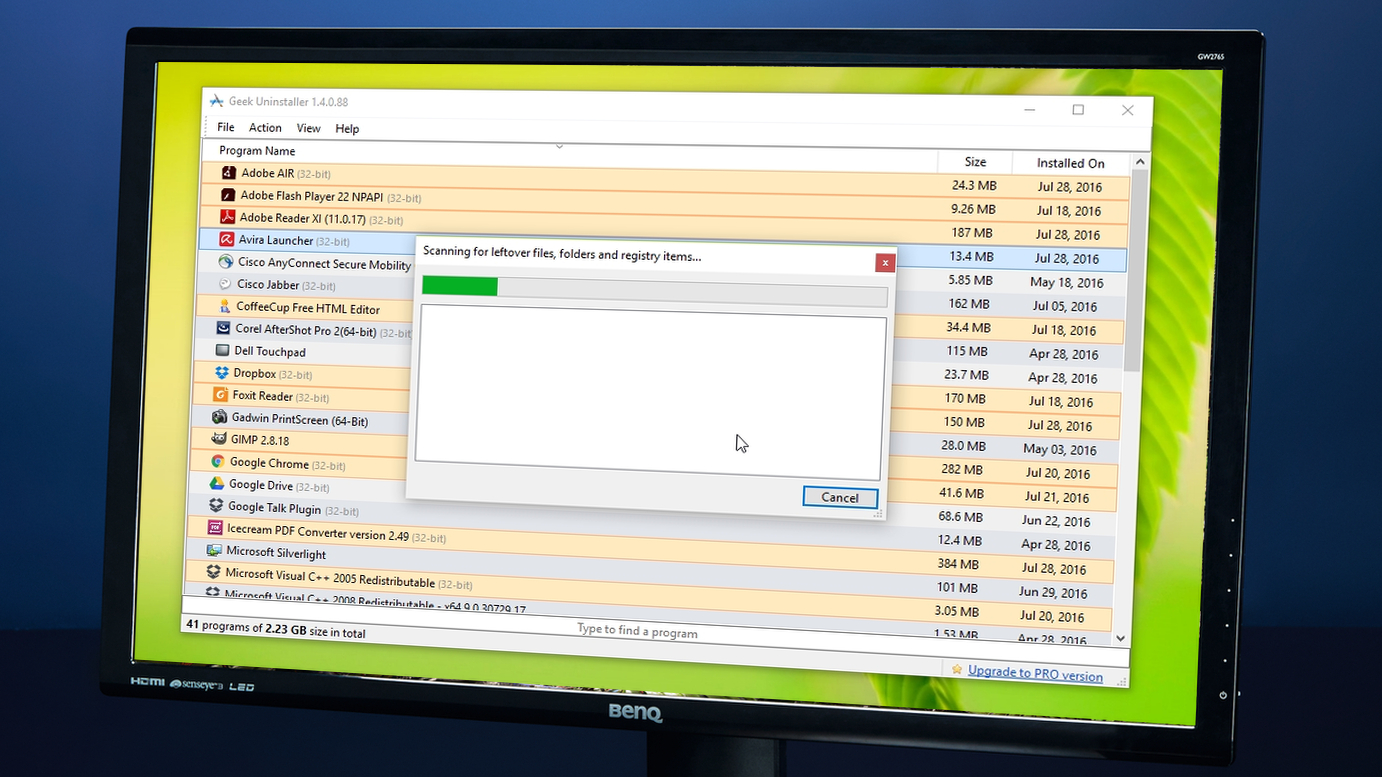This screenshot has width=1382, height=777.
Task: Click the Google Chrome icon
Action: (x=217, y=461)
